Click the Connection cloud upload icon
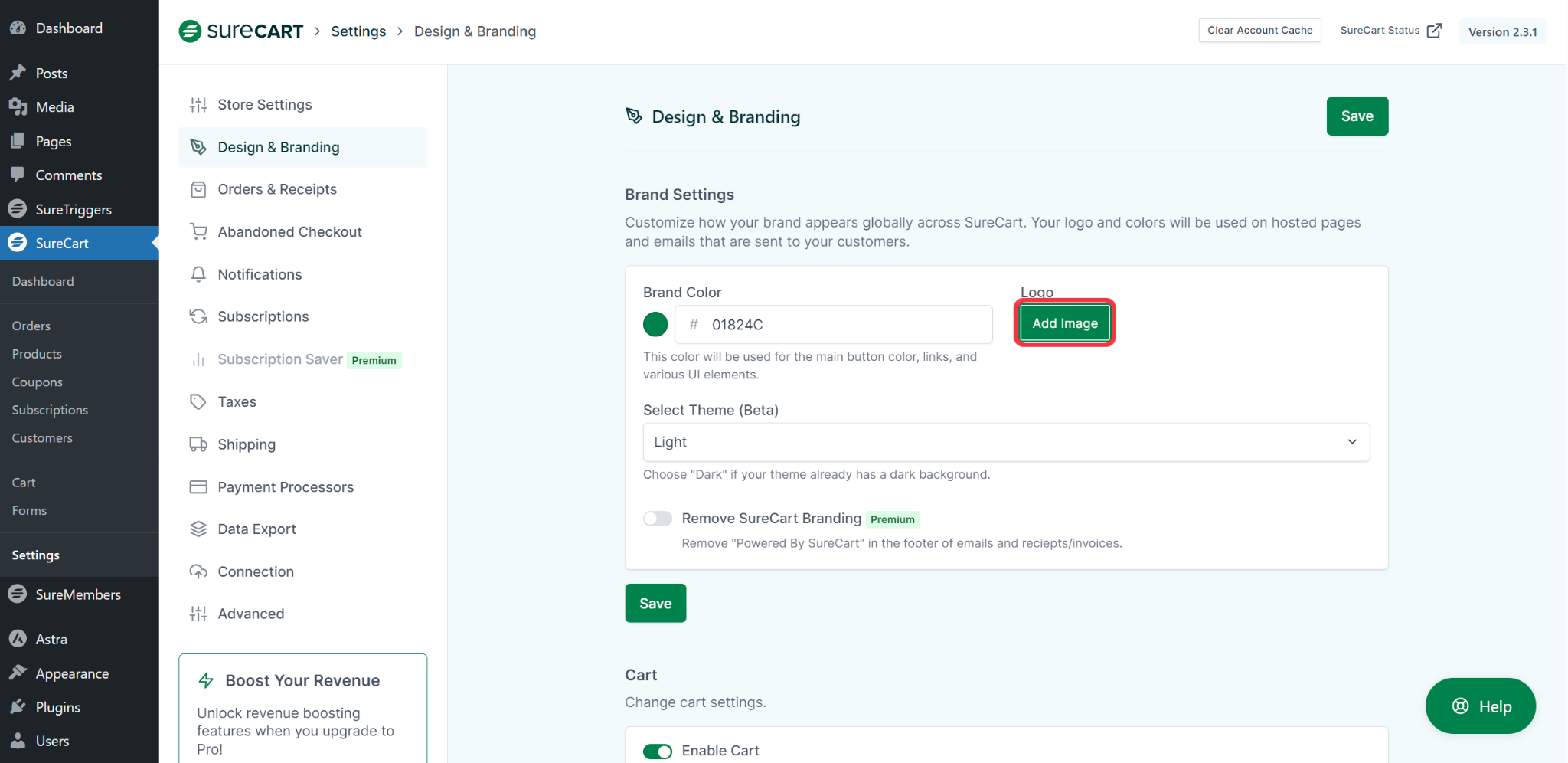 point(198,571)
